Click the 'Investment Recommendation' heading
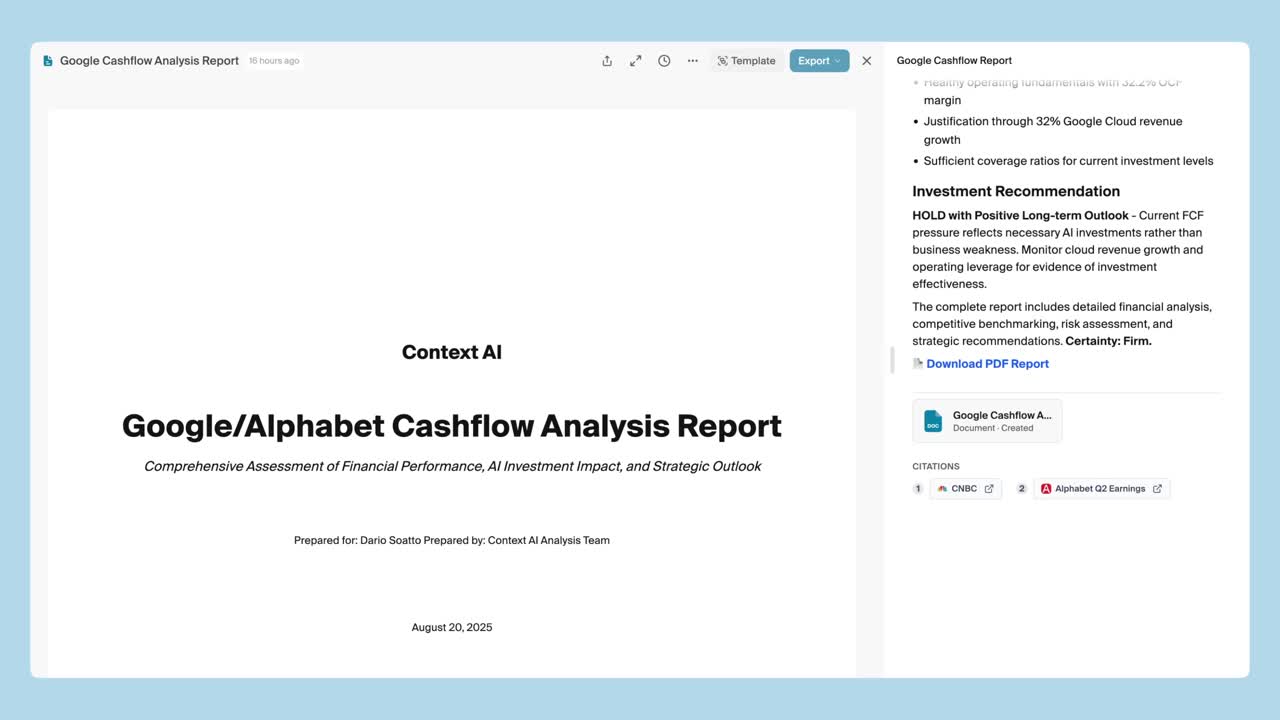The image size is (1280, 720). coord(1016,191)
